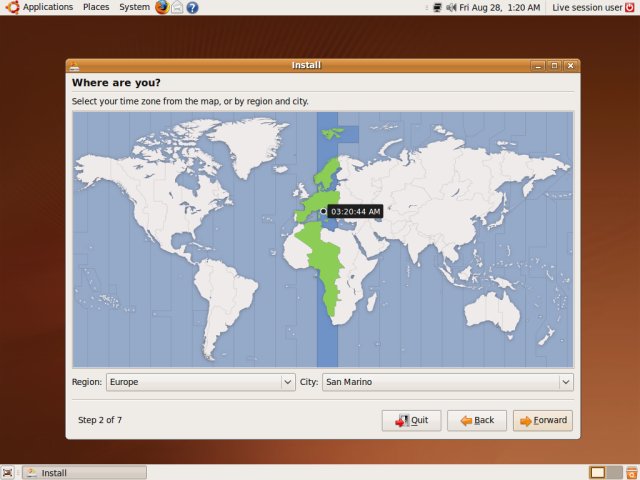Click the Install window title bar icon
Image resolution: width=640 pixels, height=480 pixels.
(74, 66)
